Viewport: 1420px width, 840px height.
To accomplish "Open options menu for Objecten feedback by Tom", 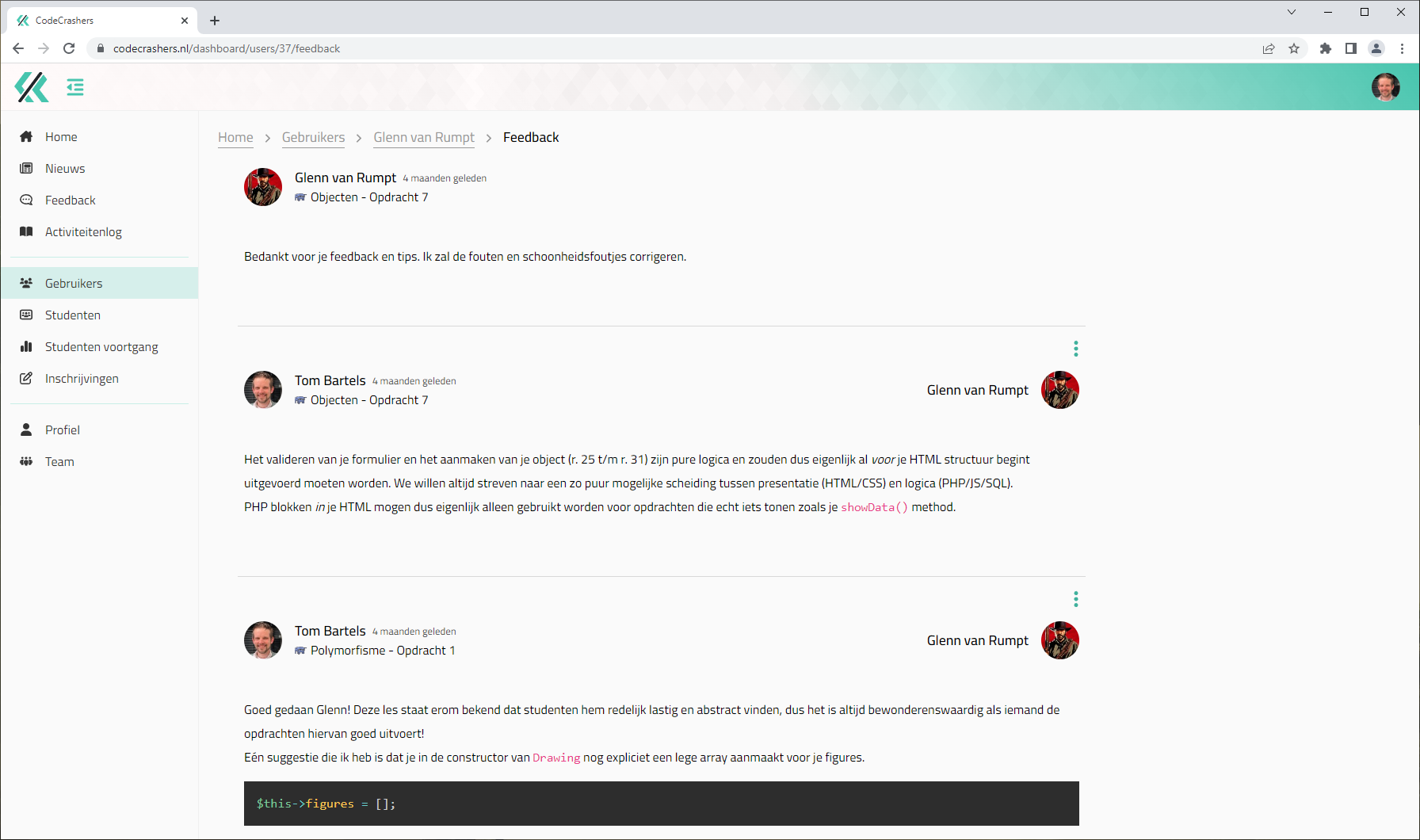I will click(1075, 349).
